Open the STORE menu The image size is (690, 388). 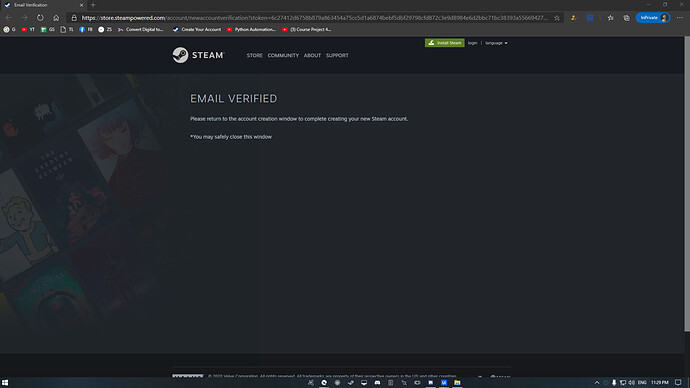tap(254, 55)
